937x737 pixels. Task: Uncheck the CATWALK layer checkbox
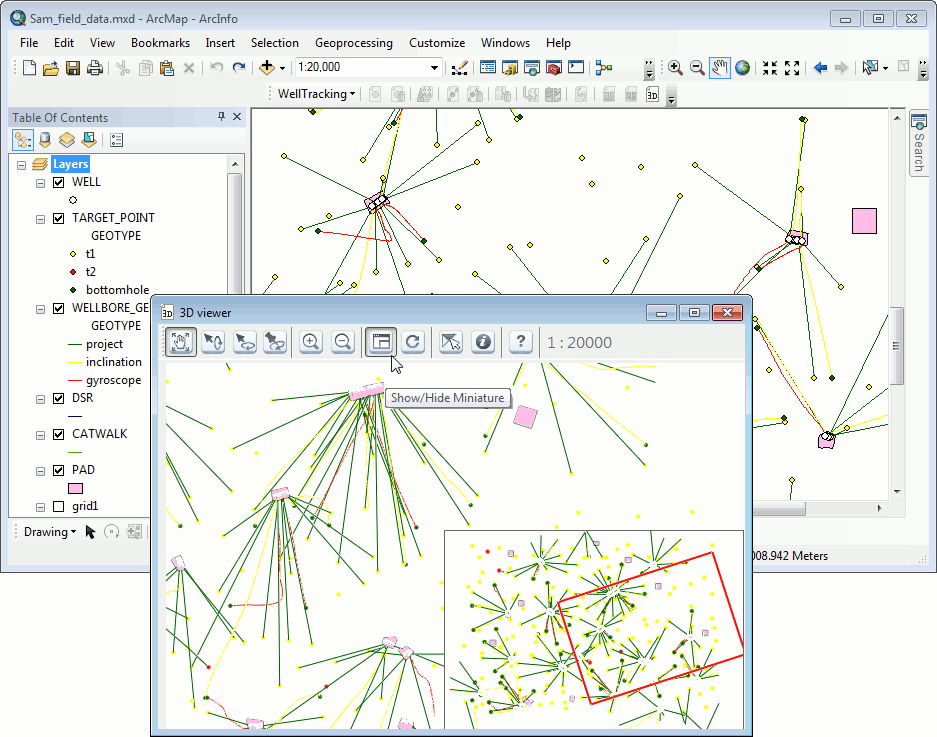[x=59, y=435]
